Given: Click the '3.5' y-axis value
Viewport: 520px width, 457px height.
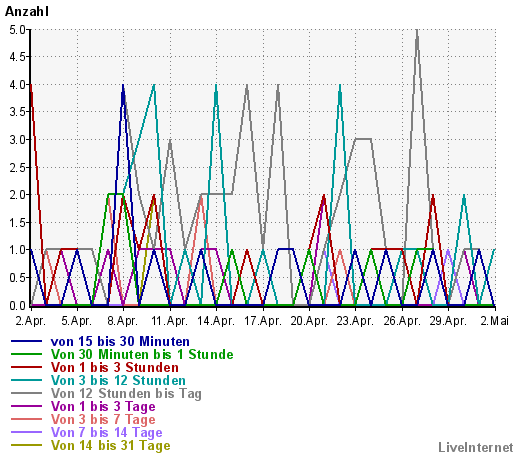Looking at the screenshot, I should tap(17, 112).
